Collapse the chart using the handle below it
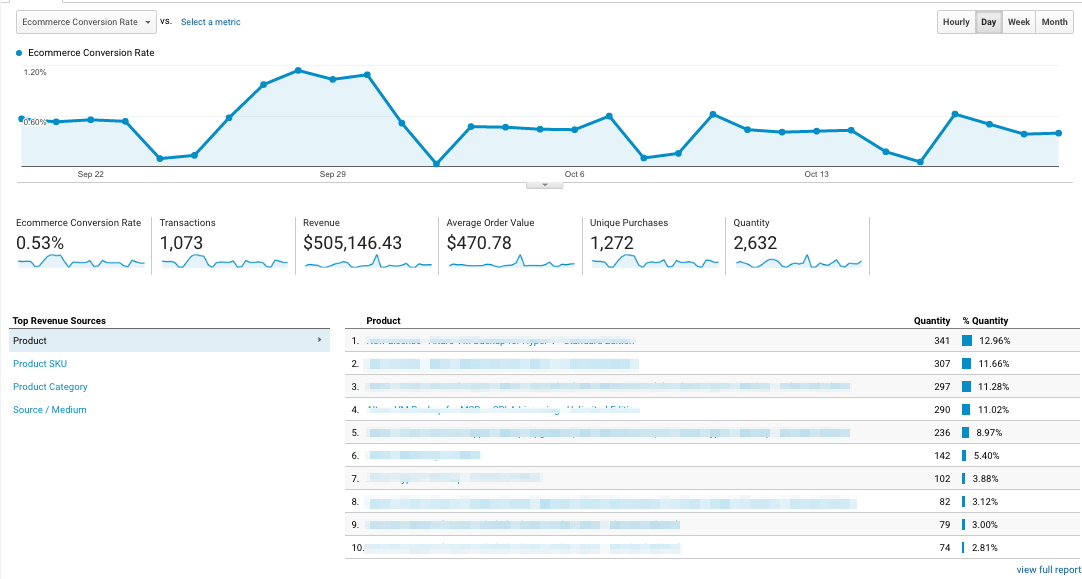The height and width of the screenshot is (579, 1082). pyautogui.click(x=544, y=183)
